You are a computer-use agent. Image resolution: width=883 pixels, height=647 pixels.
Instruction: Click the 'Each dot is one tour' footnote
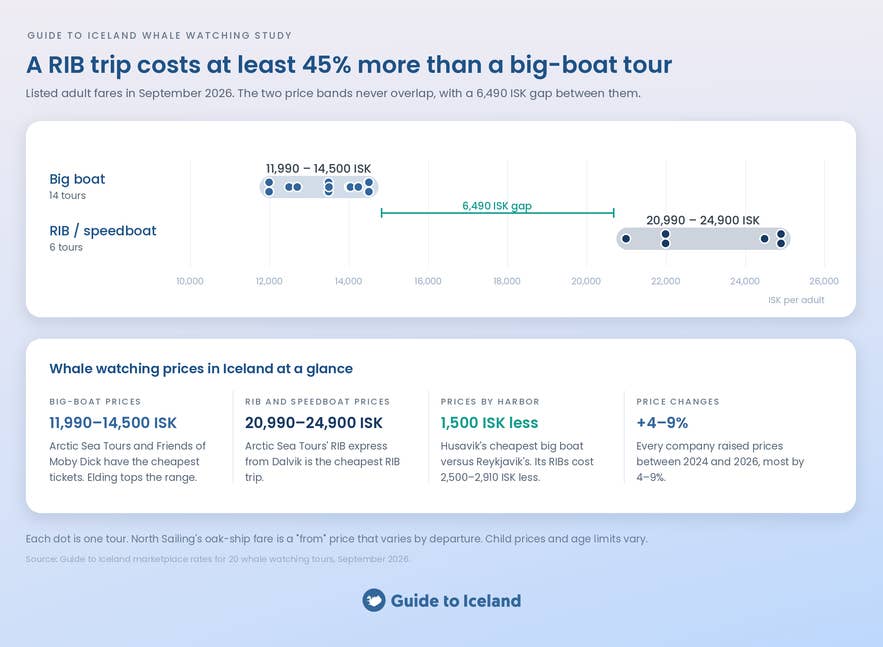pos(336,539)
